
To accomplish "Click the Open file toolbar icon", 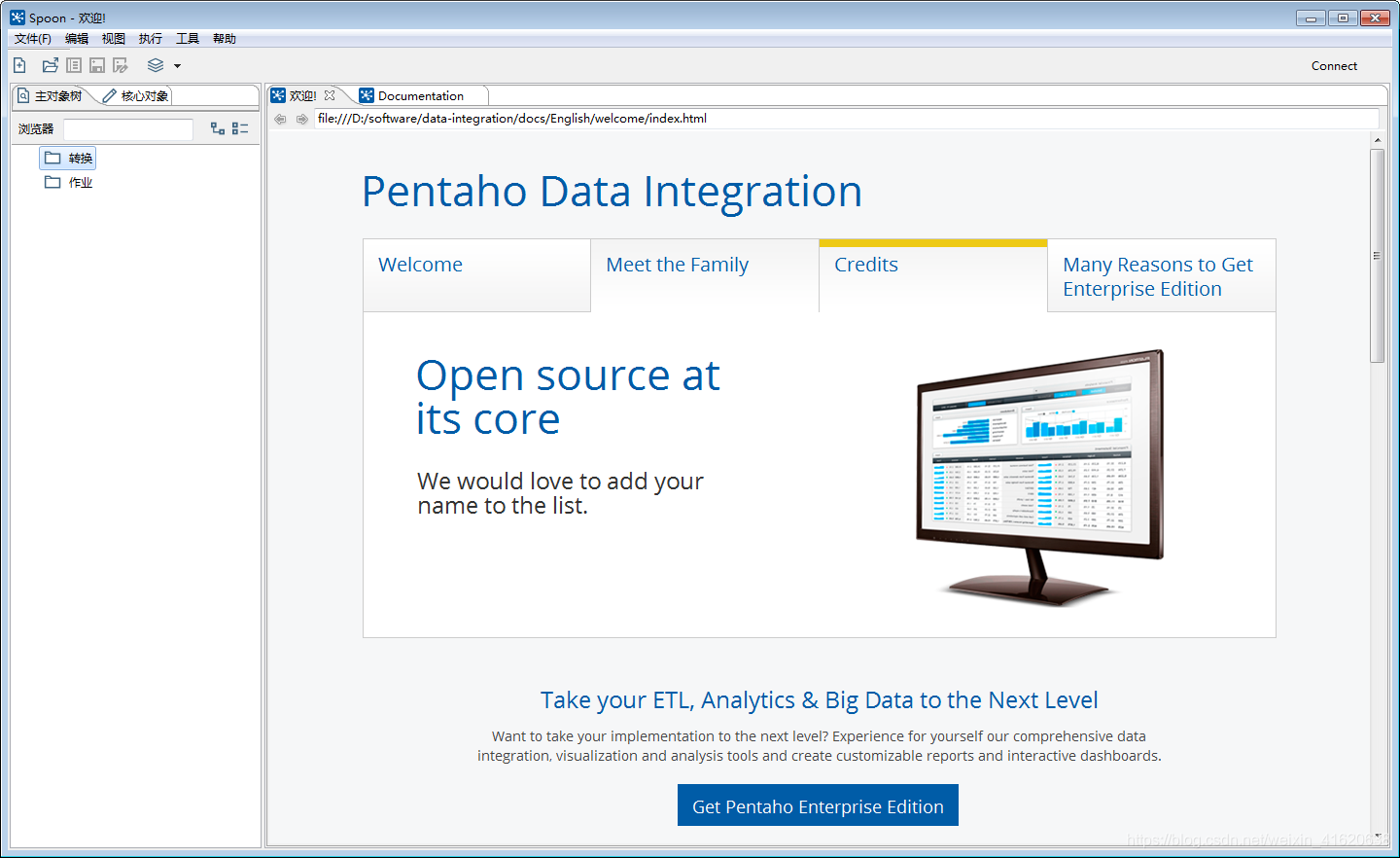I will point(51,65).
